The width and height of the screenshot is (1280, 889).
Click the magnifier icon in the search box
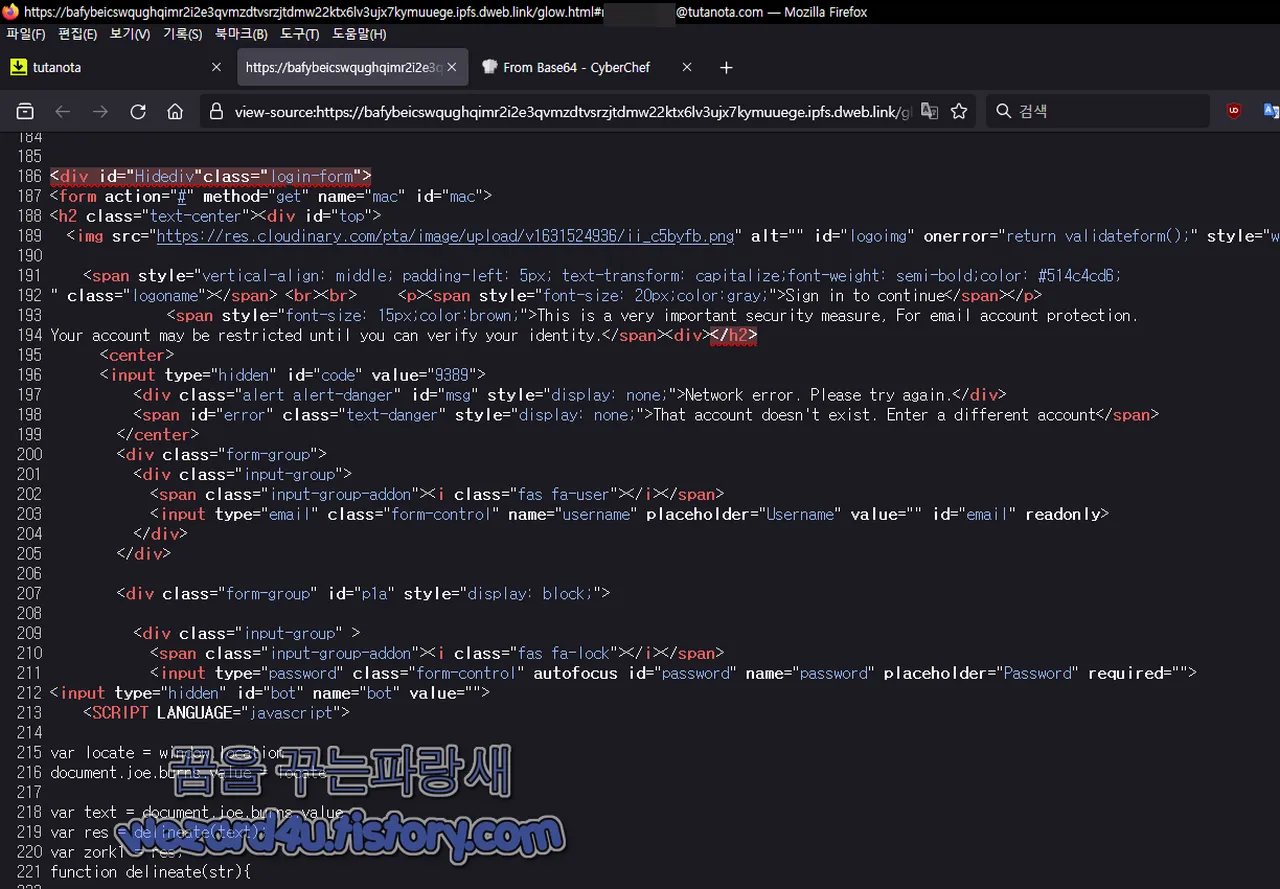tap(1004, 111)
